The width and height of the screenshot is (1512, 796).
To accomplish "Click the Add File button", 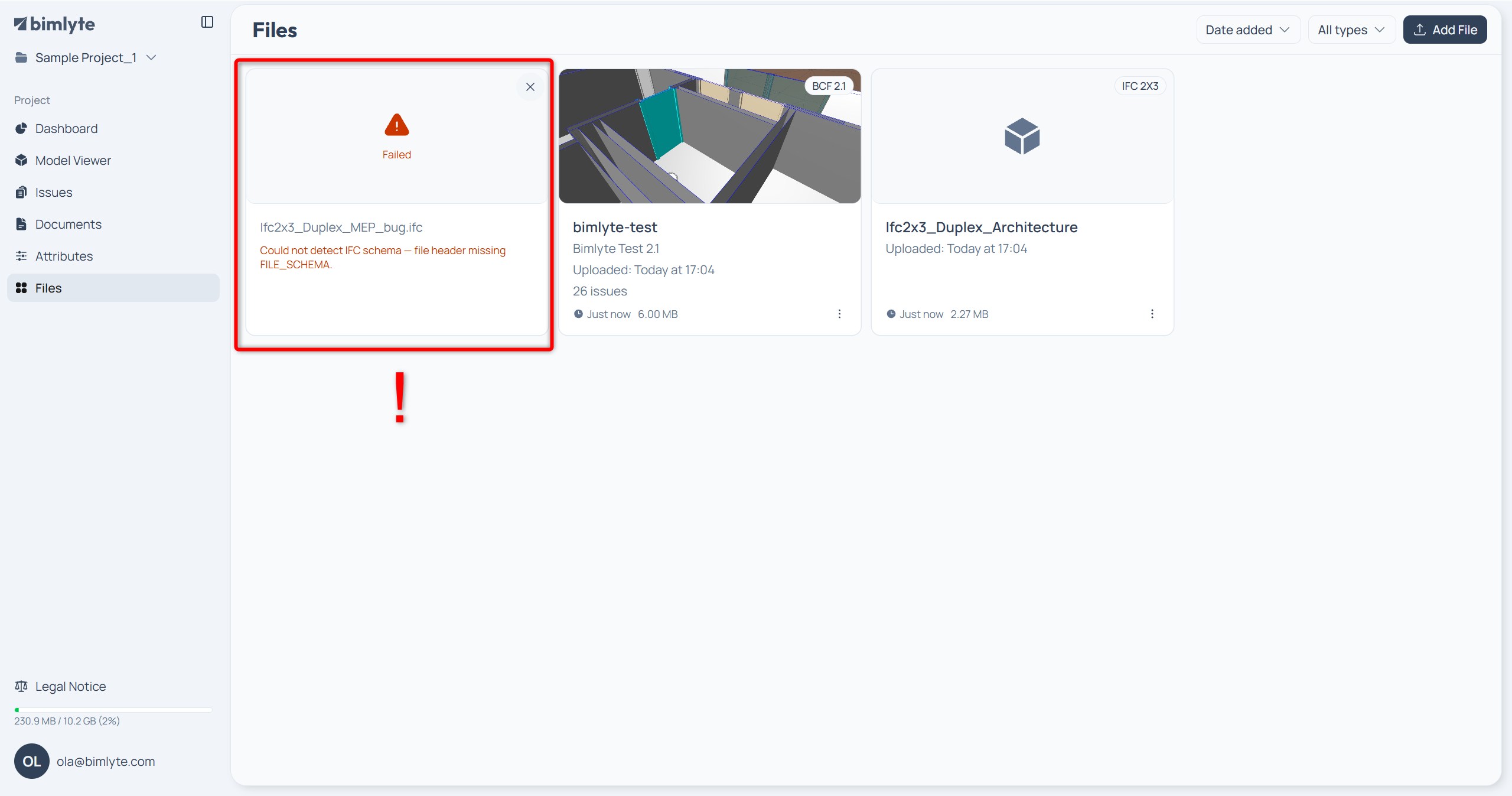I will (1445, 30).
